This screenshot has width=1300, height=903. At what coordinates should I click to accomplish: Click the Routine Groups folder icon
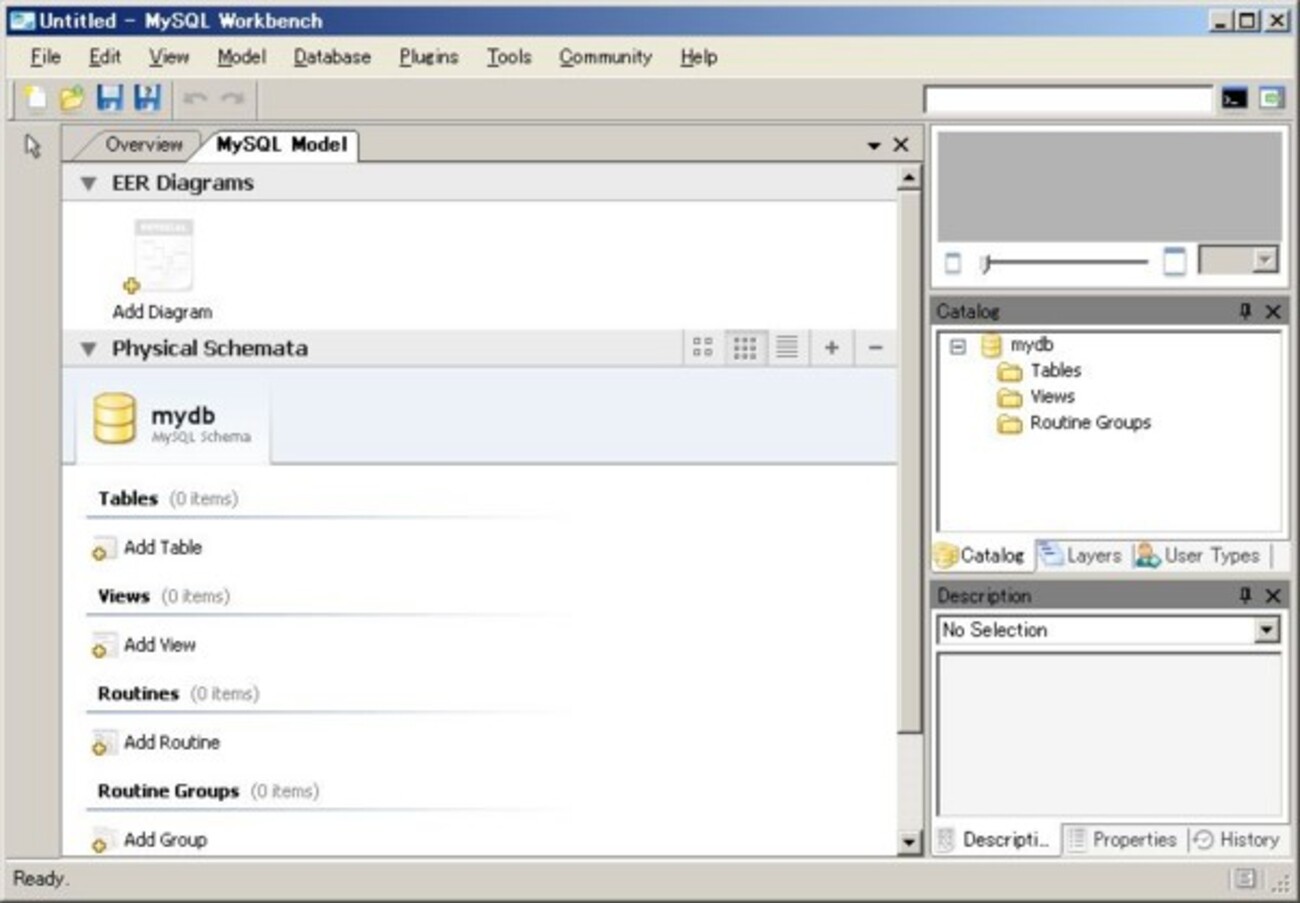tap(1010, 423)
